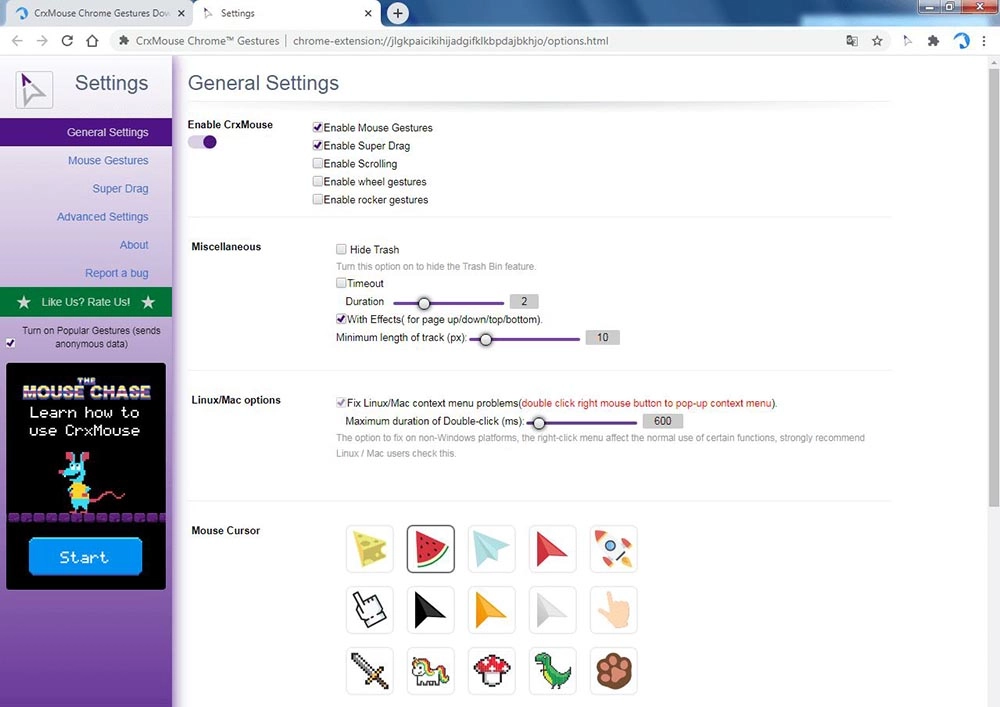Choose the light blue paper plane cursor
Viewport: 1000px width, 707px height.
pyautogui.click(x=491, y=549)
